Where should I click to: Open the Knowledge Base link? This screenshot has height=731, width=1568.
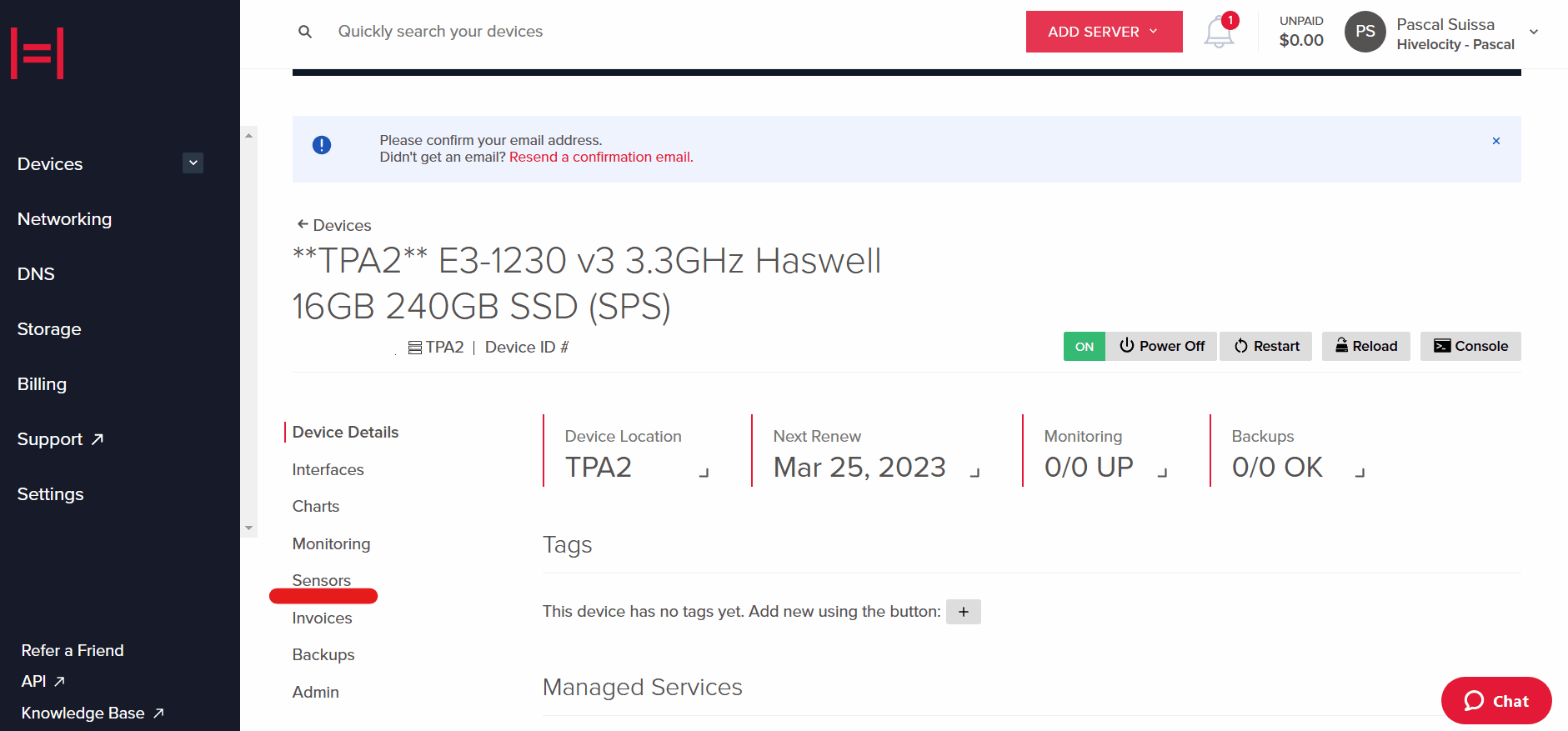coord(93,713)
